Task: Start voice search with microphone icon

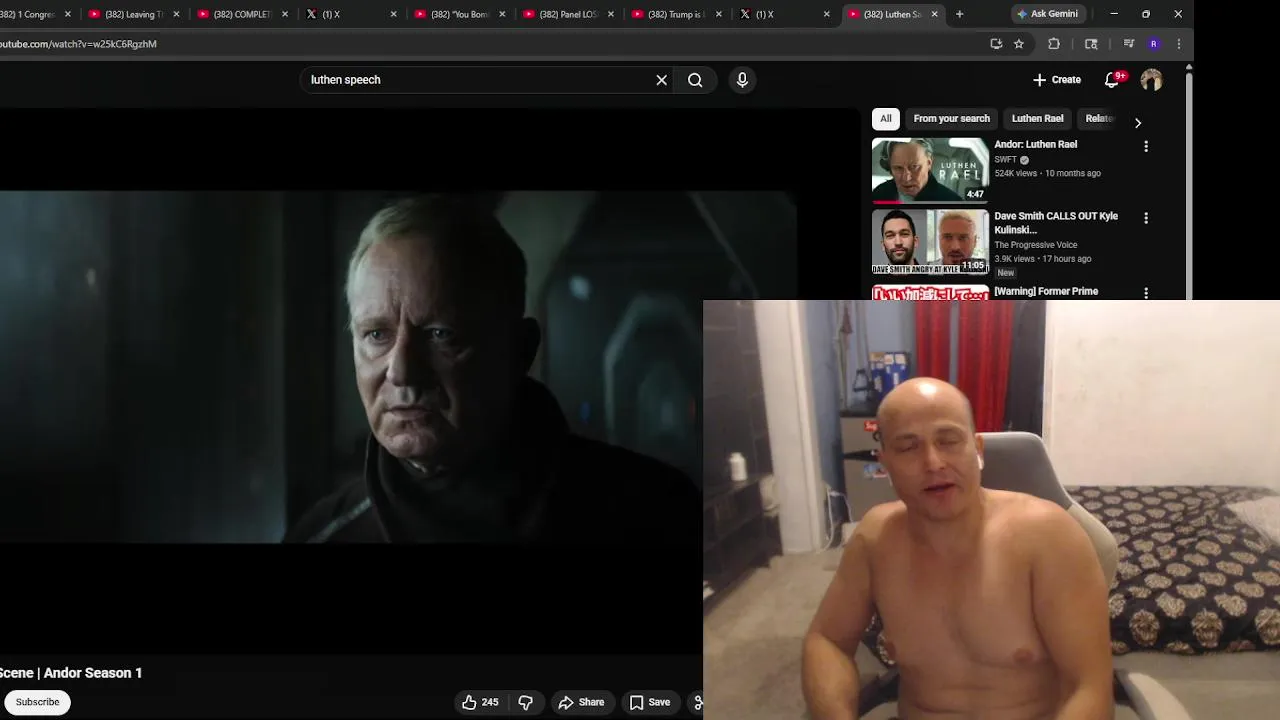Action: tap(742, 80)
